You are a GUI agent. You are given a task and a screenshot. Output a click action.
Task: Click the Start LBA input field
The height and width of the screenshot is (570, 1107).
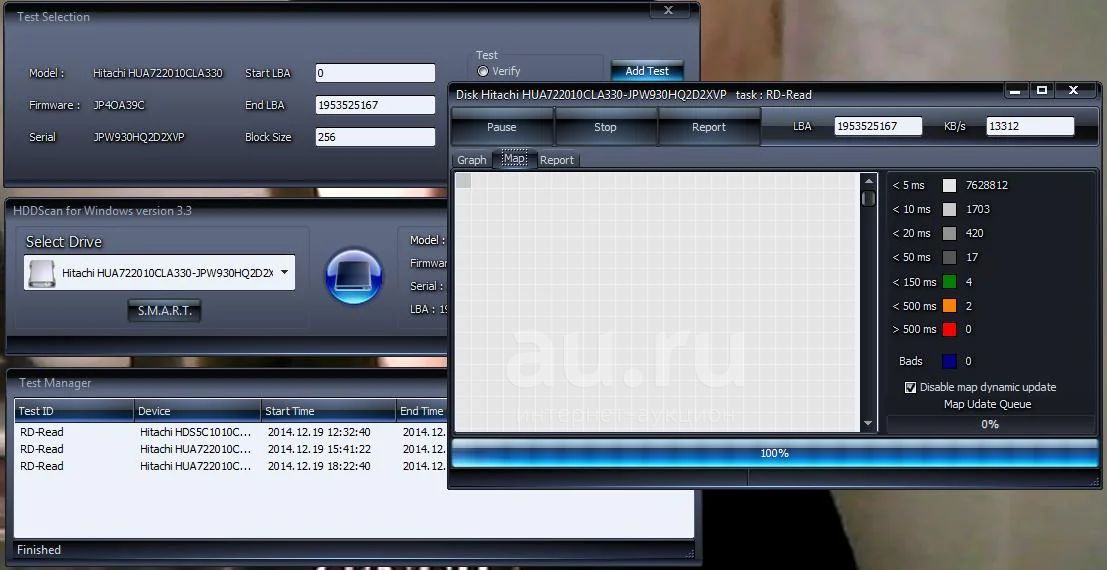point(376,73)
